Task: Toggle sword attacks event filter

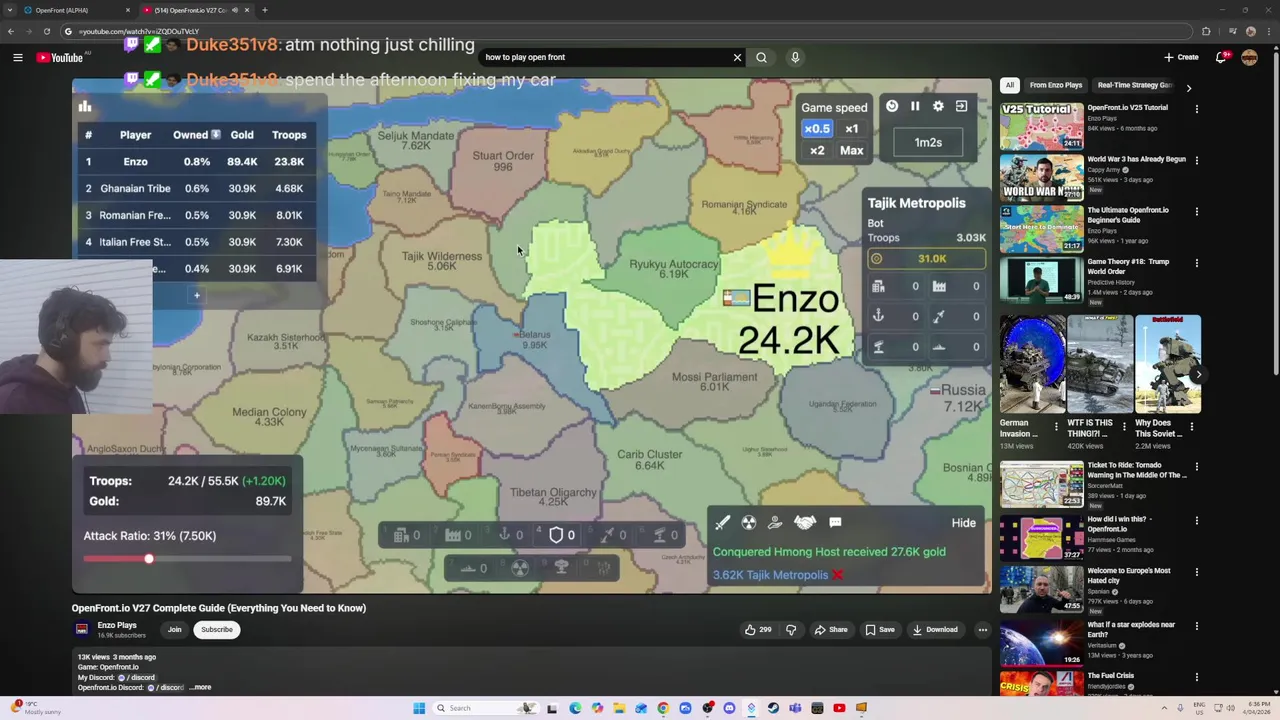Action: [x=722, y=523]
